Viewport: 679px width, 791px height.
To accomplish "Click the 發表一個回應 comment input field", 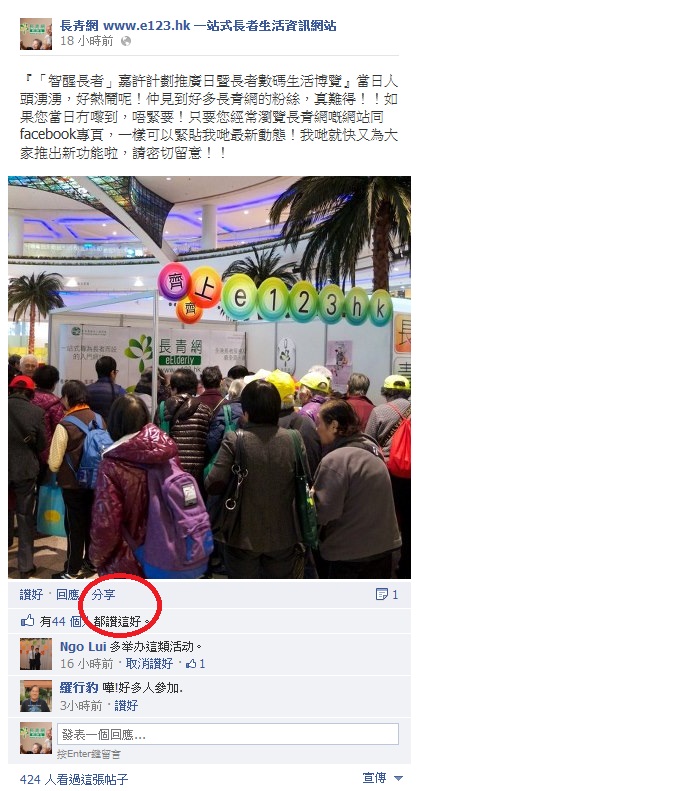I will [x=228, y=734].
